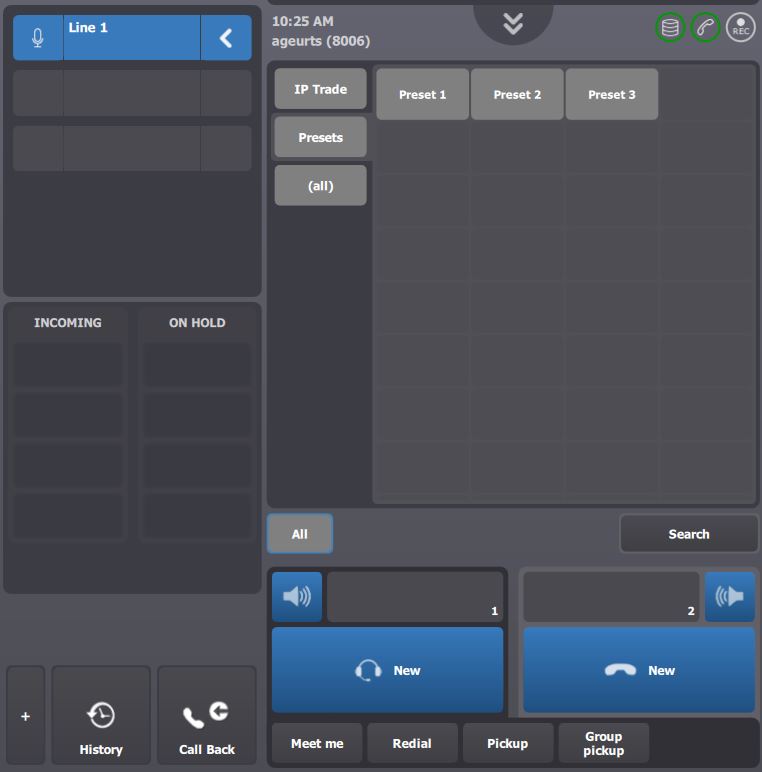This screenshot has height=772, width=762.
Task: Click the INCOMING column header
Action: [68, 323]
